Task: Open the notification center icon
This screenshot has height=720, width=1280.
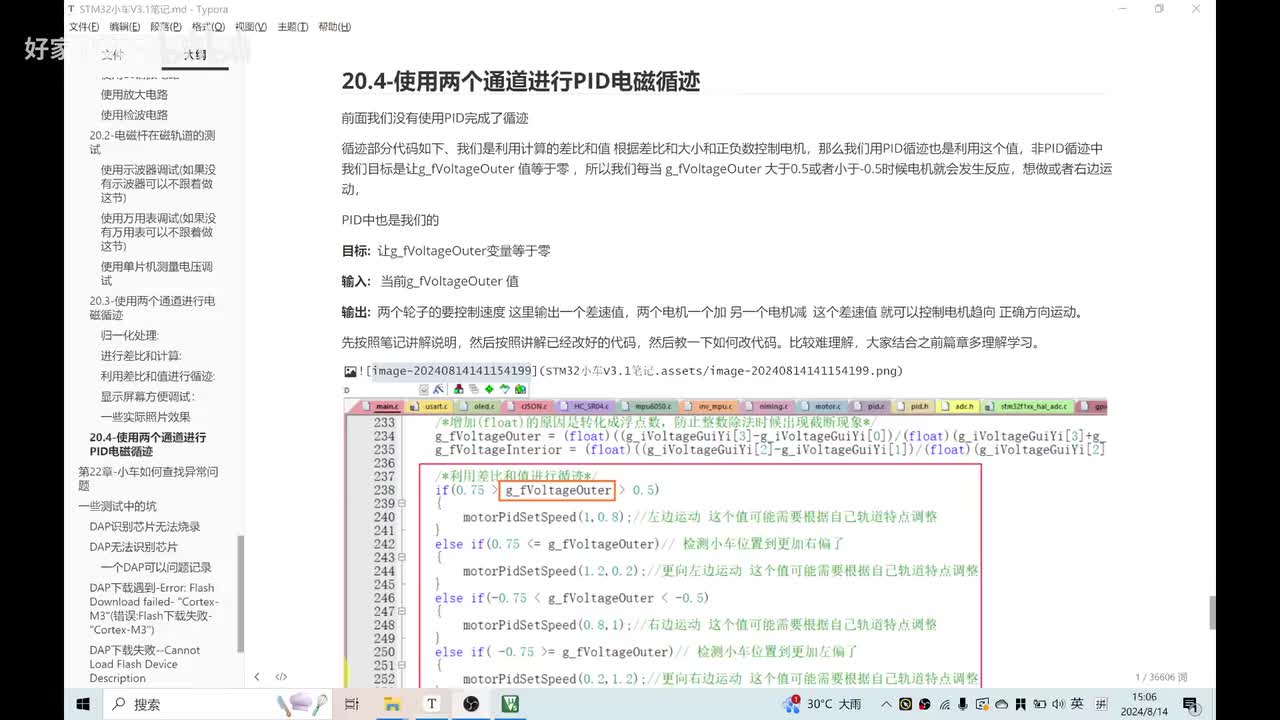Action: [x=1190, y=704]
